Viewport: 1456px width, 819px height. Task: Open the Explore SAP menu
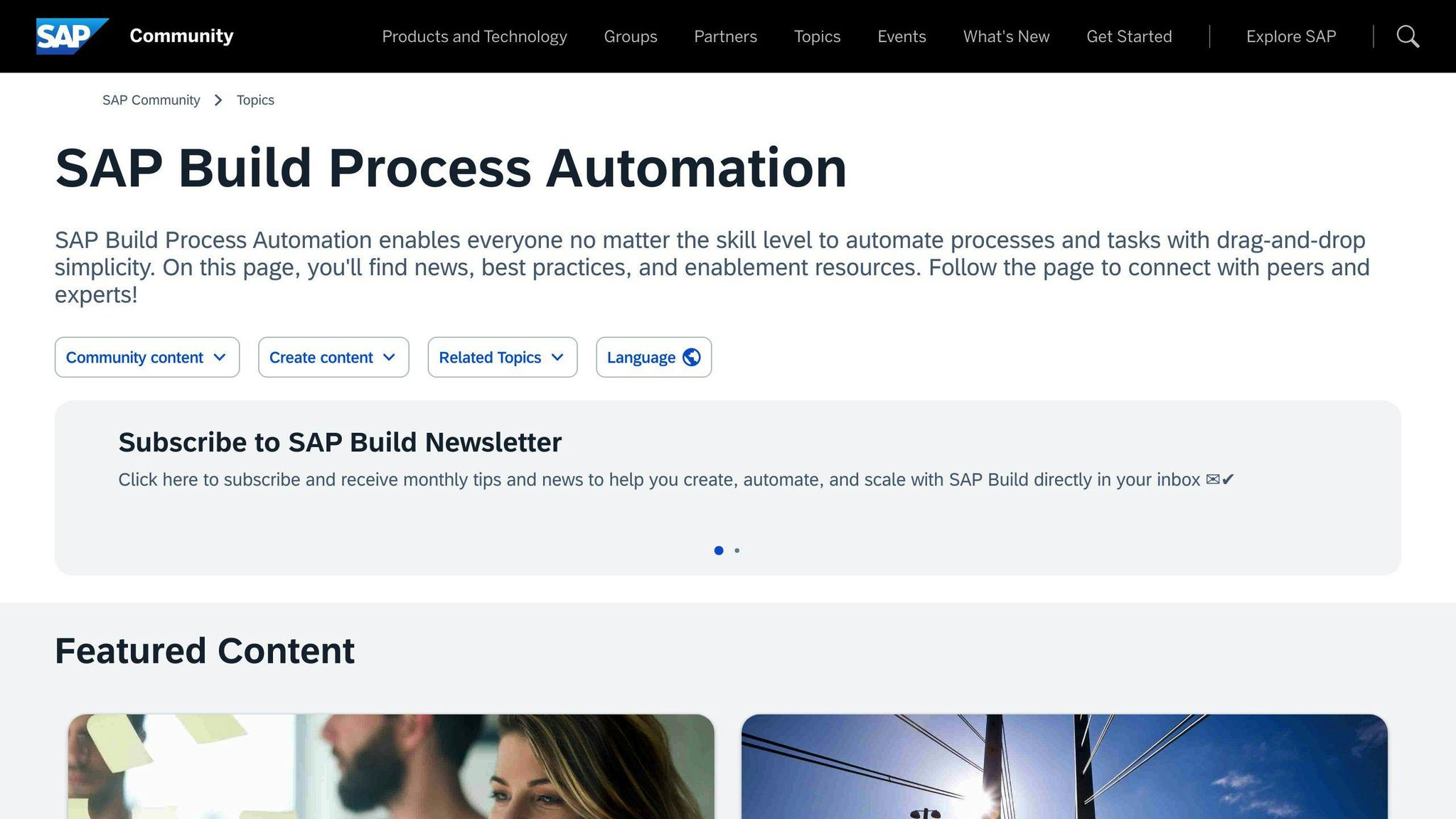click(1291, 36)
